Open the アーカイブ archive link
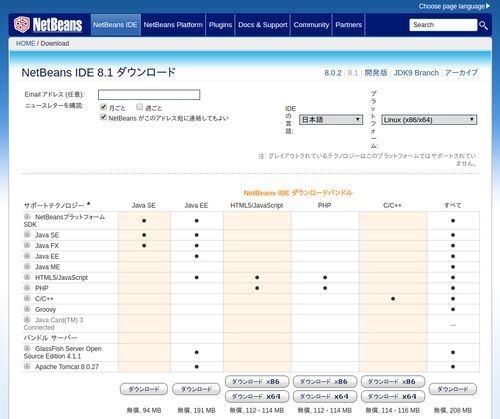 (461, 73)
